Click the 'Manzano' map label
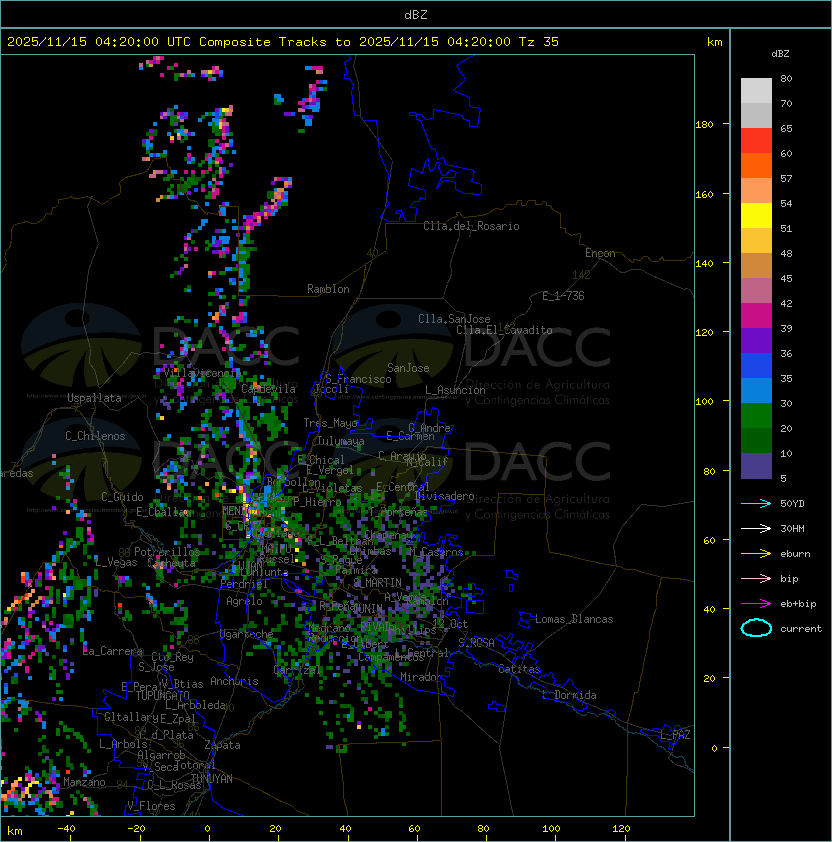This screenshot has width=832, height=842. tap(84, 782)
